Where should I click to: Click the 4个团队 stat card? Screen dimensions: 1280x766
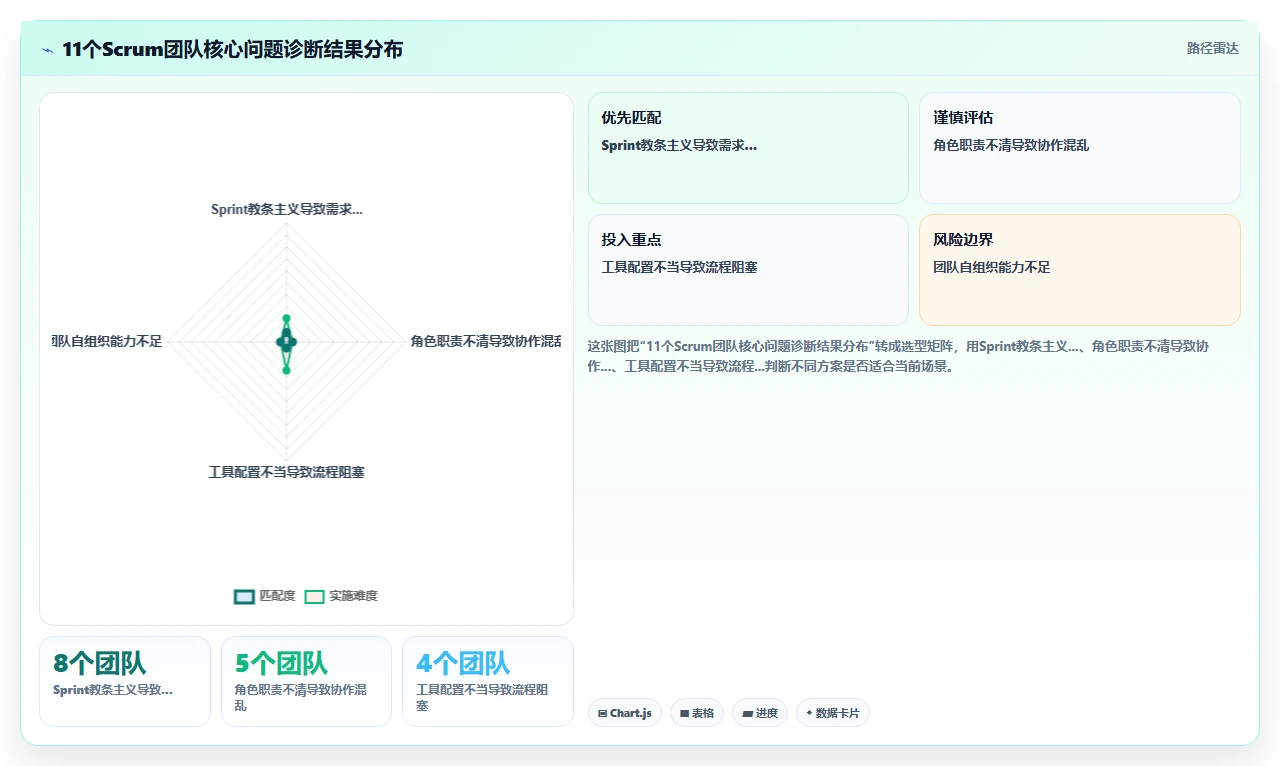488,681
